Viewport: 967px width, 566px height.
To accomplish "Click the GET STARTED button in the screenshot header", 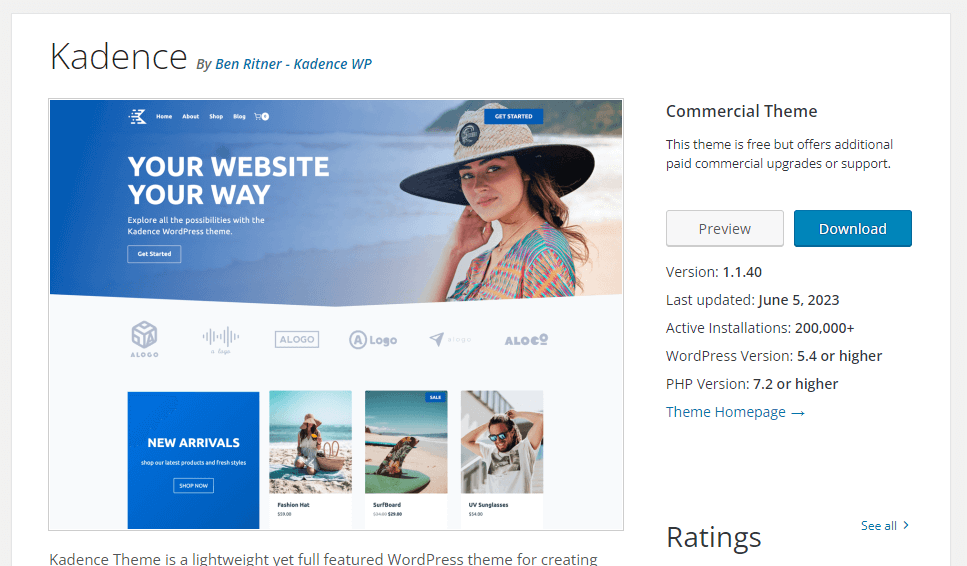I will pos(513,116).
